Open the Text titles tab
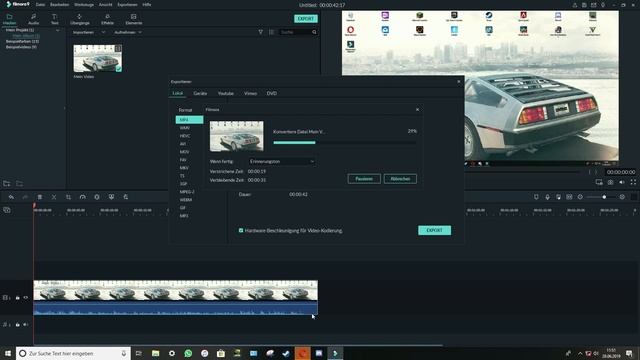Viewport: 640px width, 360px height. [54, 19]
